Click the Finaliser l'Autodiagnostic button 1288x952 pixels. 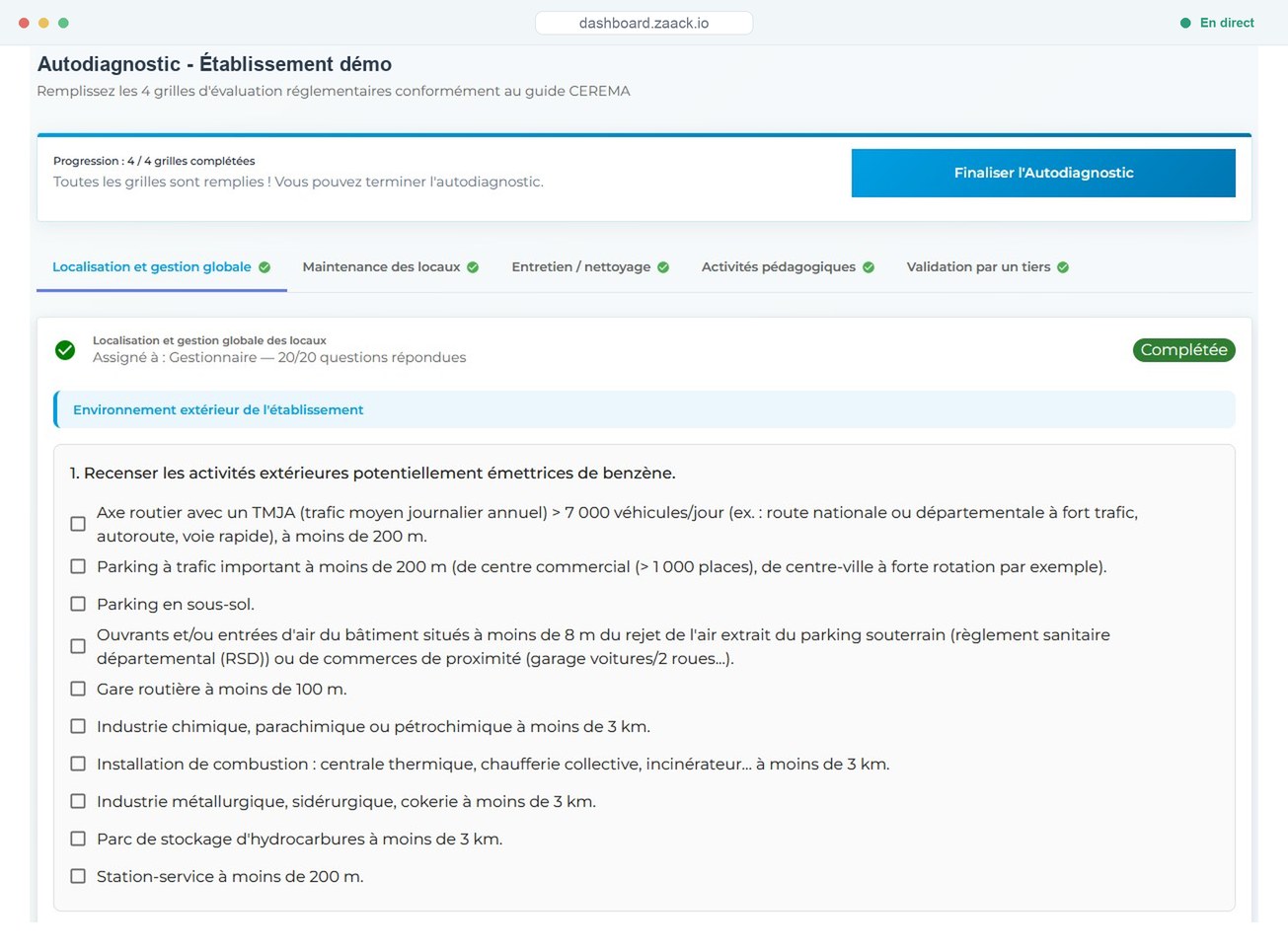pyautogui.click(x=1043, y=173)
